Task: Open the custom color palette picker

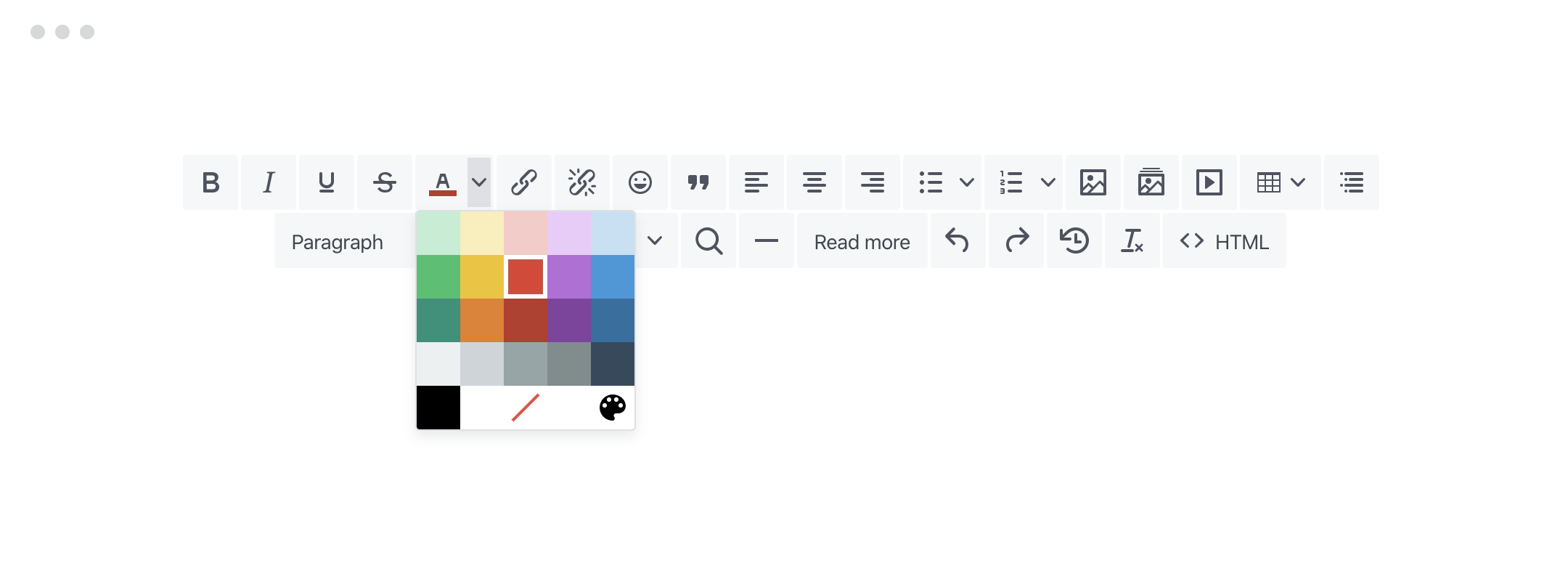Action: 613,408
